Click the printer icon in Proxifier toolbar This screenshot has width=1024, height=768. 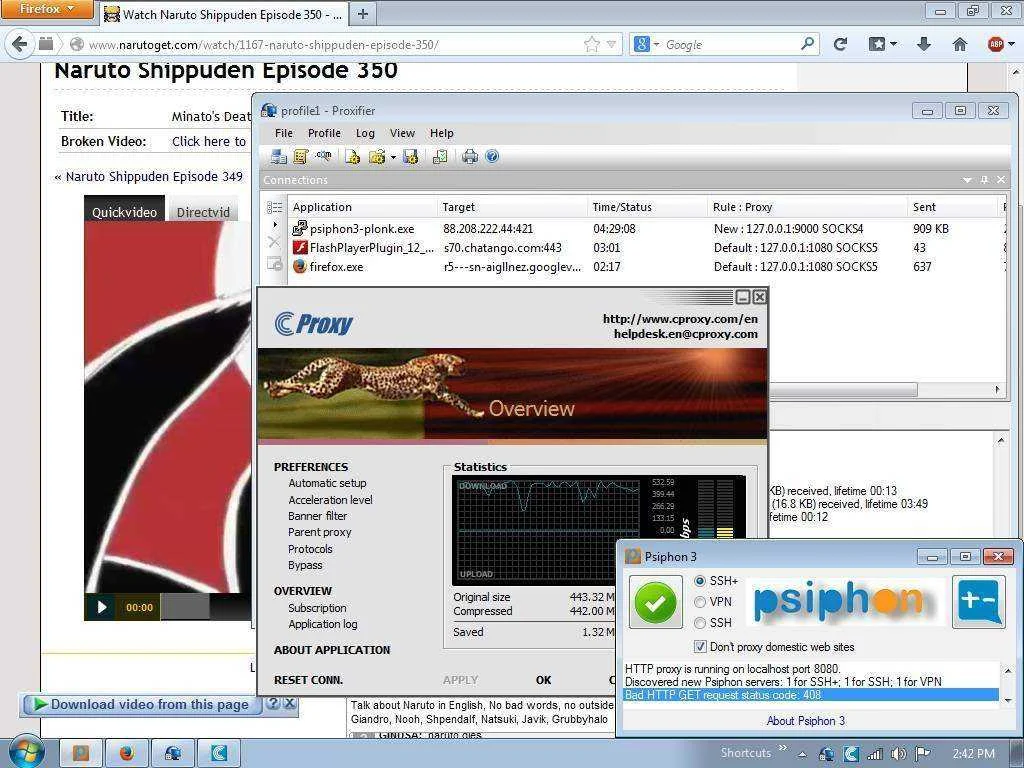(x=470, y=157)
